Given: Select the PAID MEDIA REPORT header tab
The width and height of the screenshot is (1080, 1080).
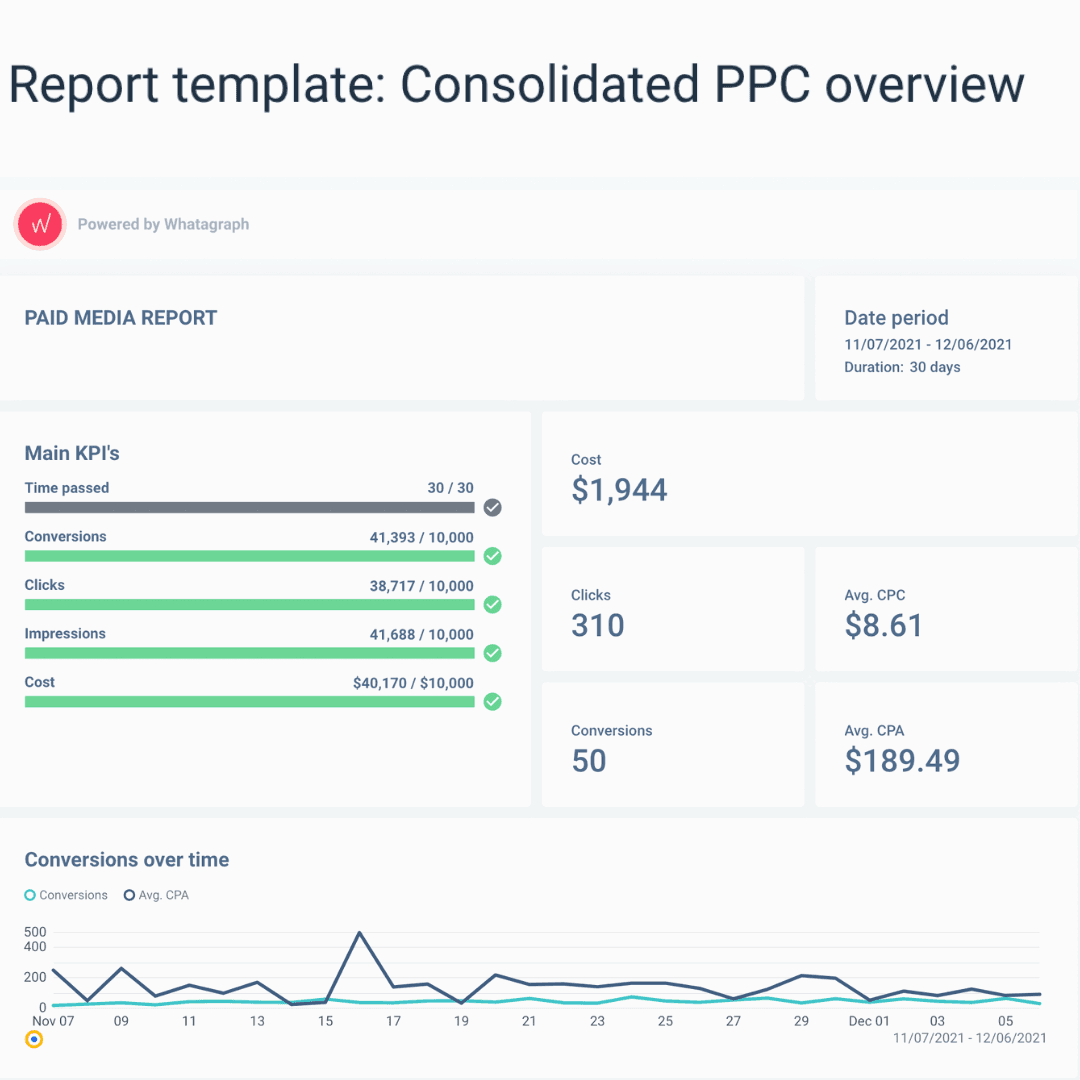Looking at the screenshot, I should (x=120, y=318).
